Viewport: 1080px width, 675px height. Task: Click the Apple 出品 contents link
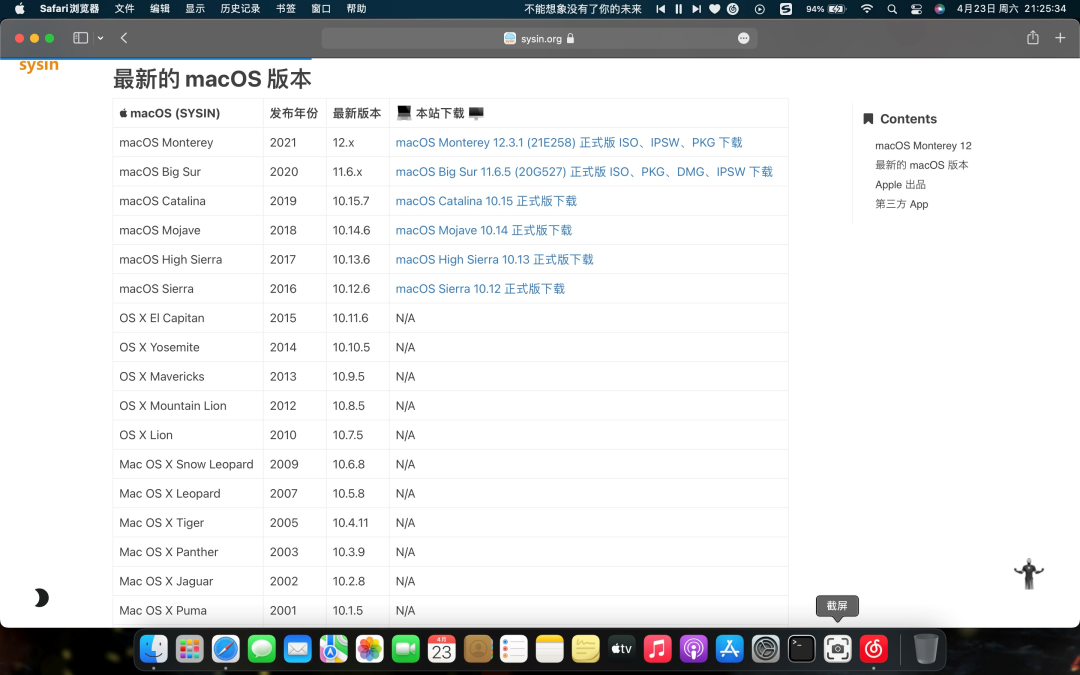[x=902, y=184]
